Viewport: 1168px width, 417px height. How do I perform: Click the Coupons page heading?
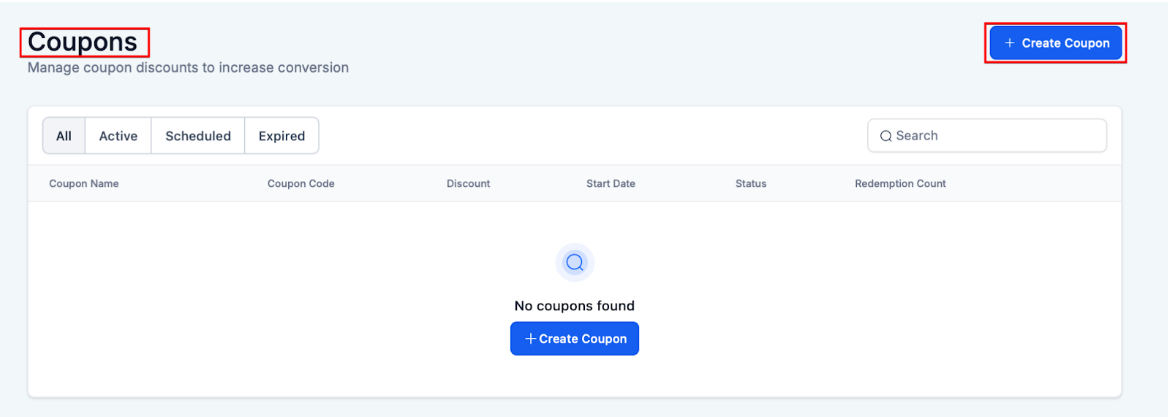pos(83,42)
